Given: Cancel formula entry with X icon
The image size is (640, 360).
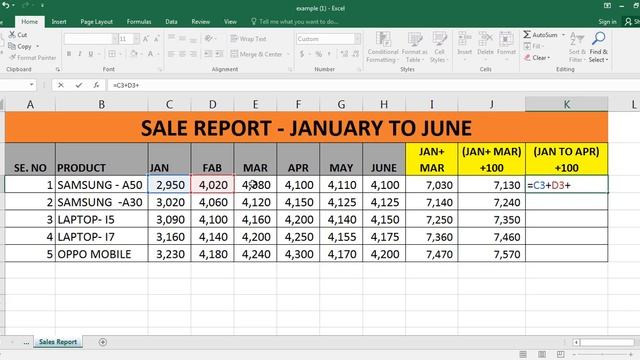Looking at the screenshot, I should tap(61, 85).
